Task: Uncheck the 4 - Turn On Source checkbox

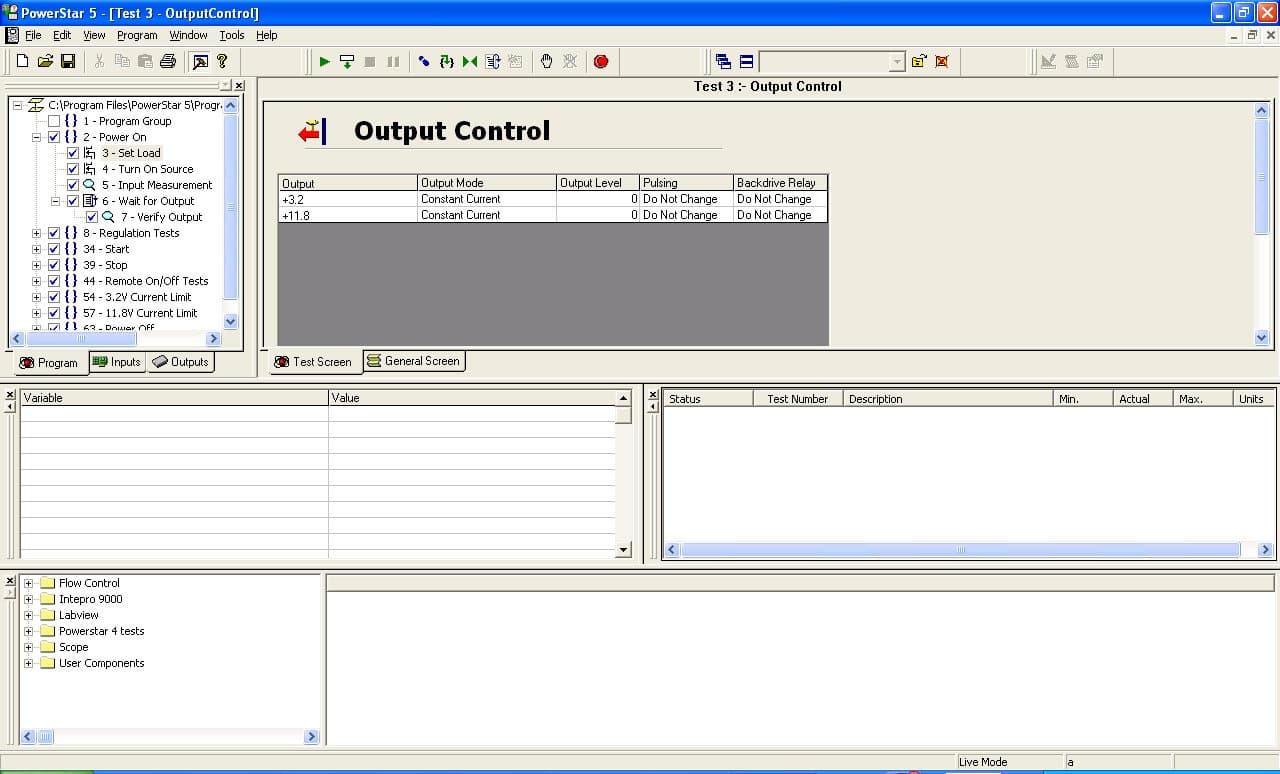Action: [x=73, y=169]
